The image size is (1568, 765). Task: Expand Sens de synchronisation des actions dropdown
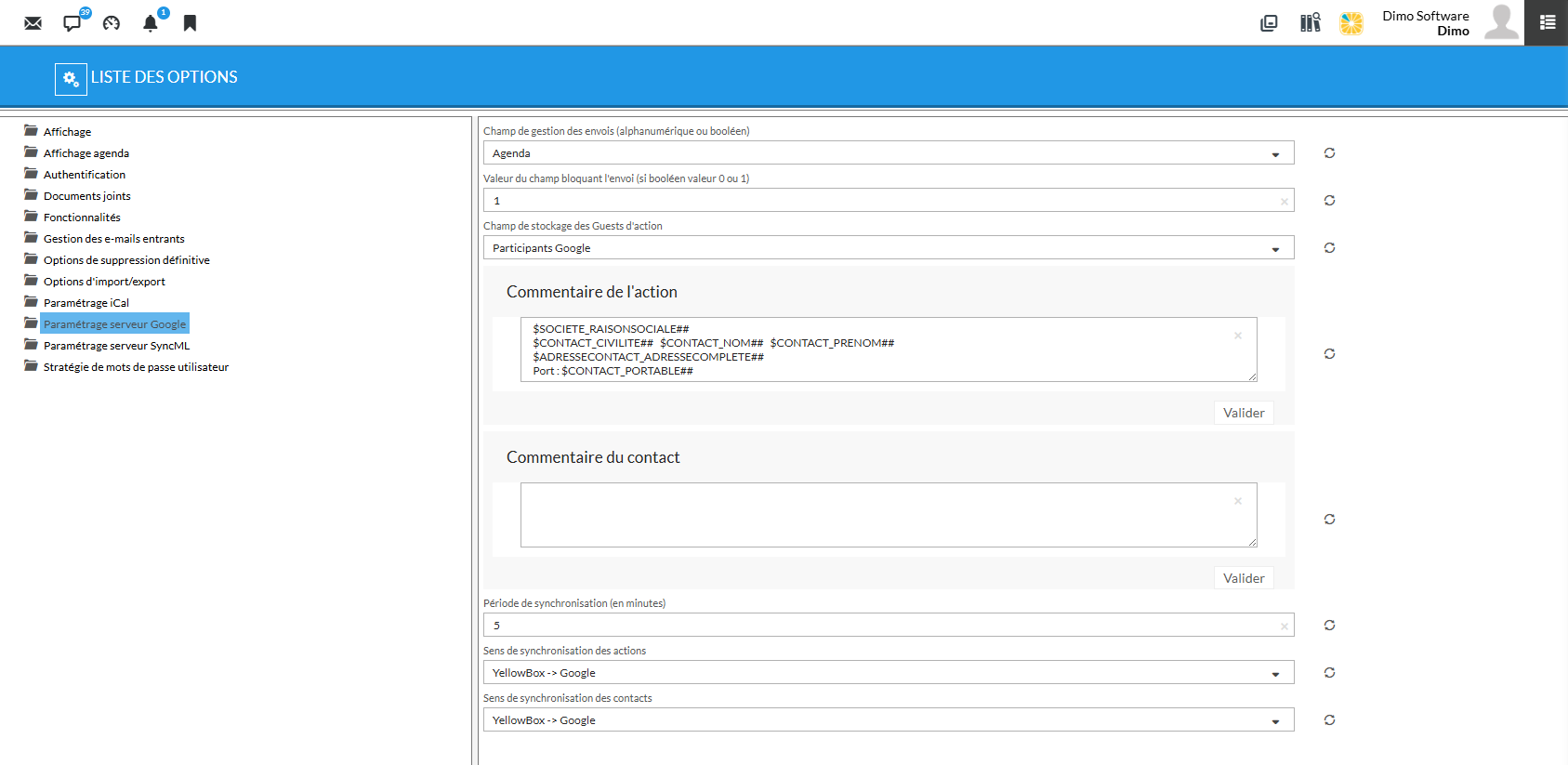pos(888,673)
